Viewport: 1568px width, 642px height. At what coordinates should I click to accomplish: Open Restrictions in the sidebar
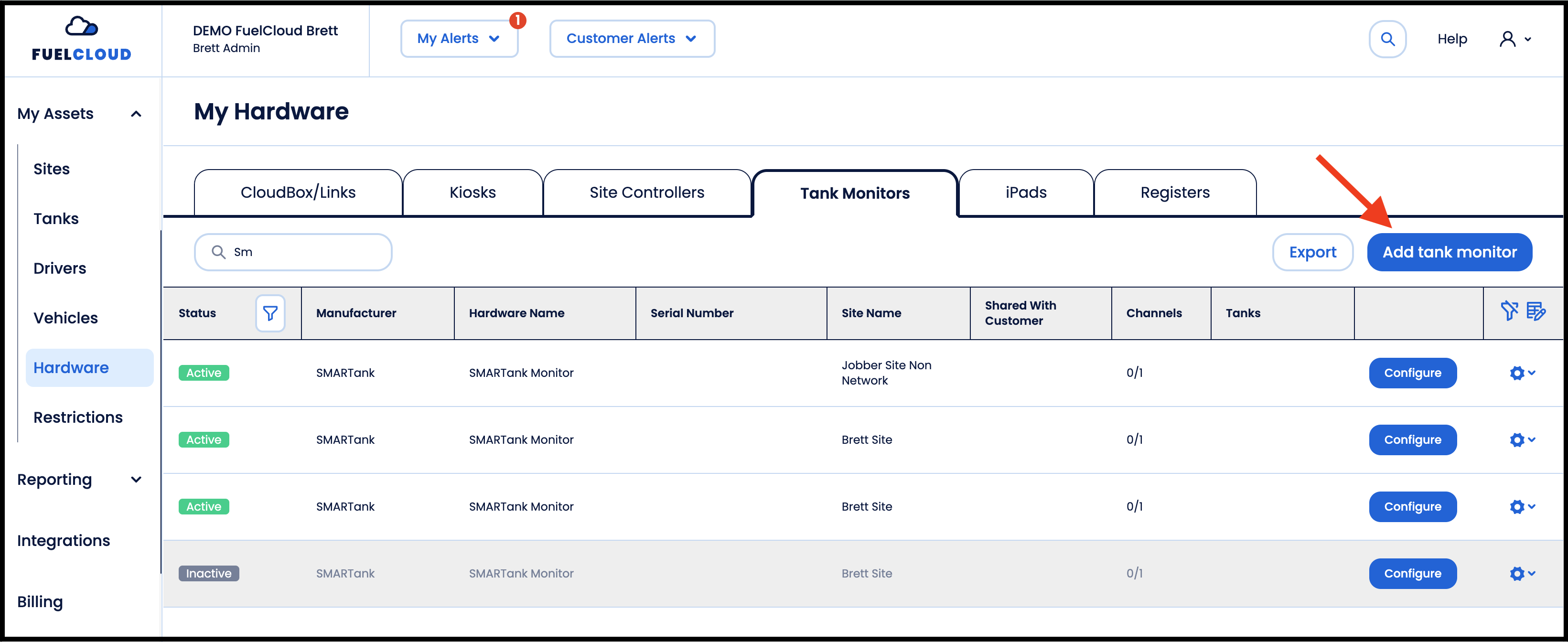(78, 417)
